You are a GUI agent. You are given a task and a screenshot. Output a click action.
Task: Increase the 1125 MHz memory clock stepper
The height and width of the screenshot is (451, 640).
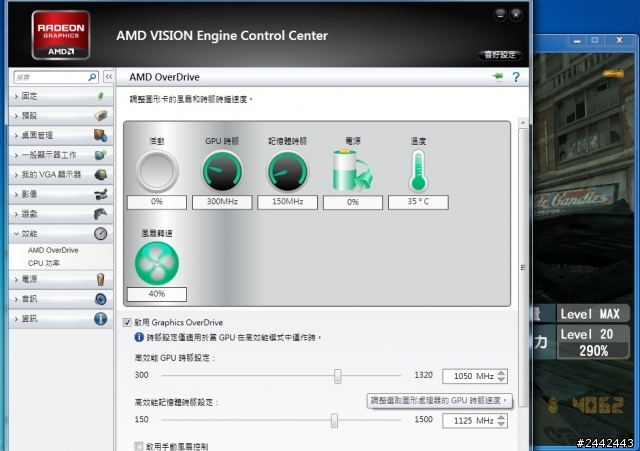(x=502, y=417)
